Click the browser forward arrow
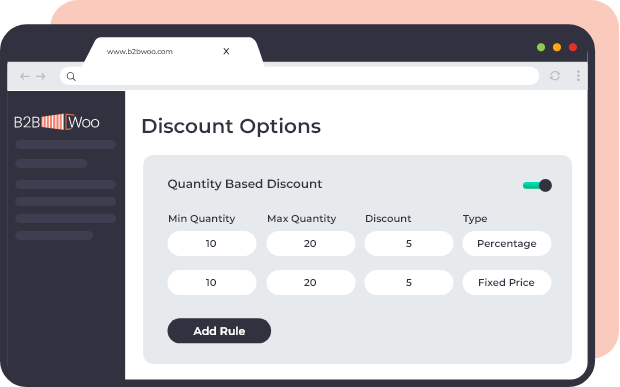The height and width of the screenshot is (387, 620). (41, 76)
